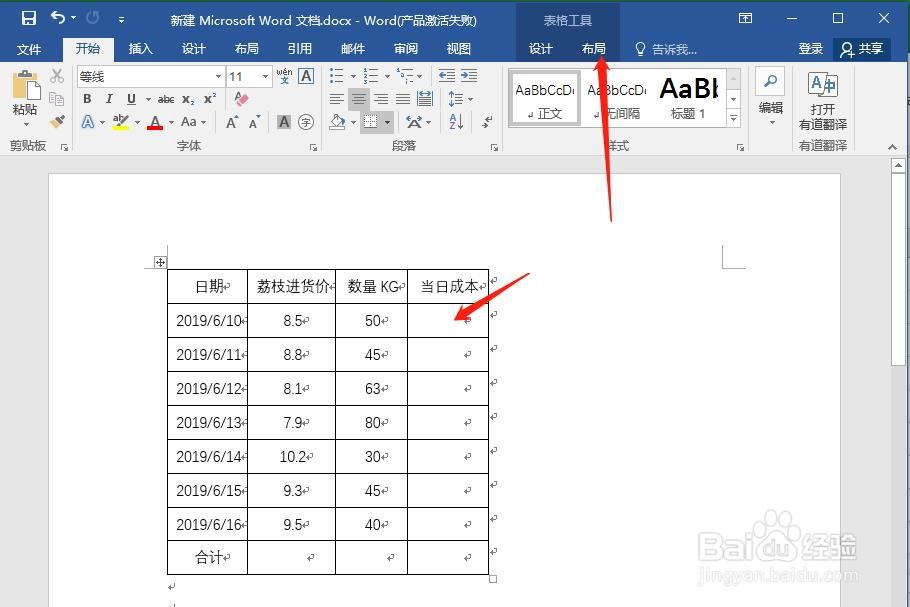Image resolution: width=910 pixels, height=607 pixels.
Task: Click the Numbering list icon
Action: point(371,76)
